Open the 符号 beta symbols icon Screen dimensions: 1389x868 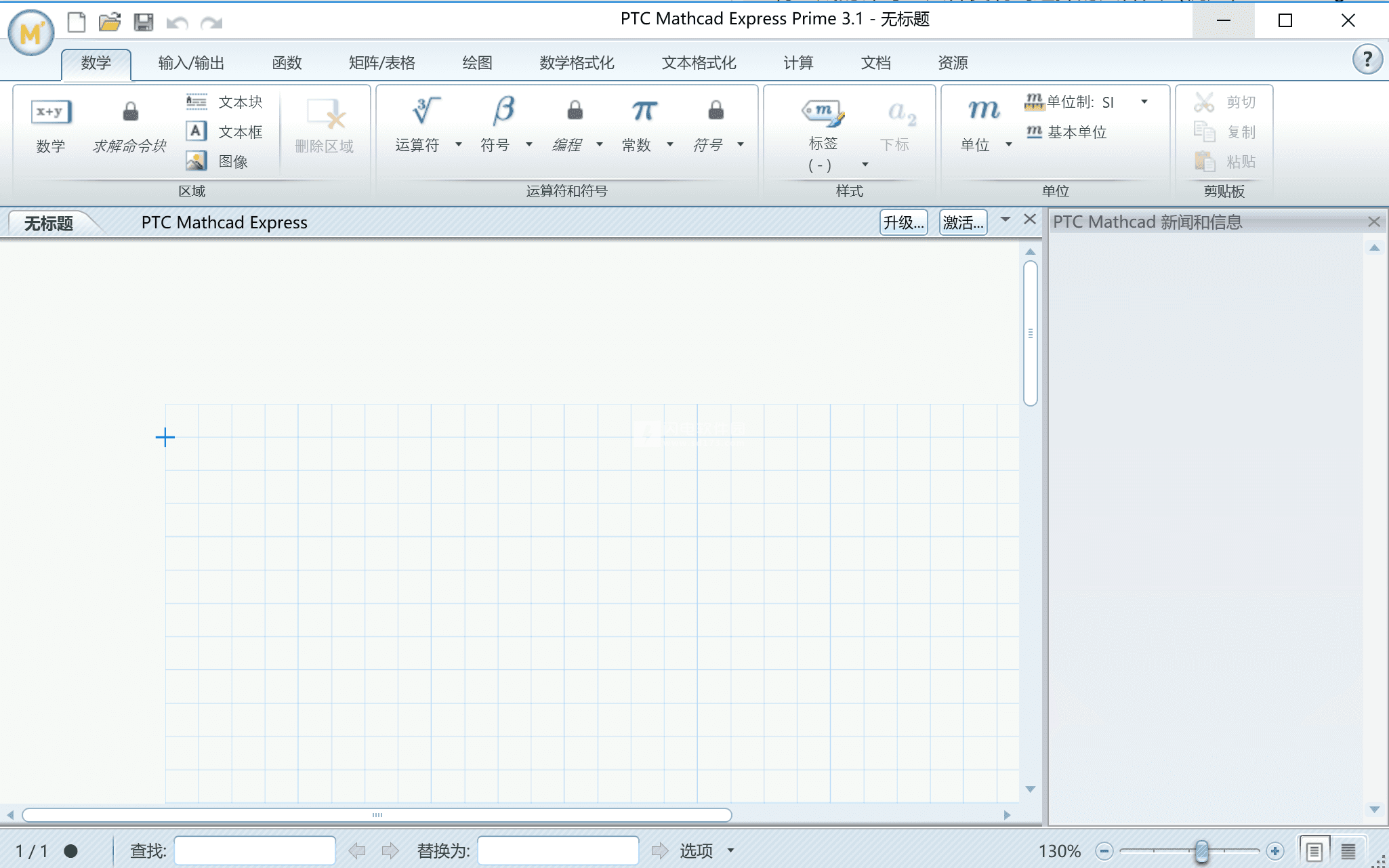504,110
